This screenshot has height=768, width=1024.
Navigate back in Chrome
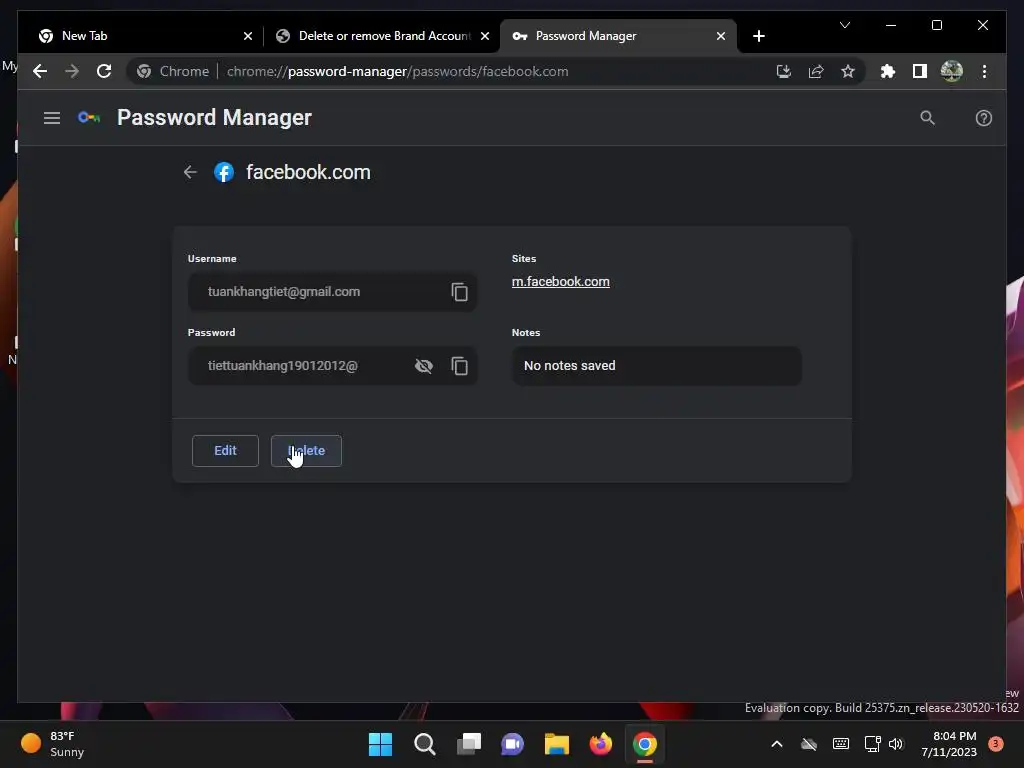click(40, 71)
